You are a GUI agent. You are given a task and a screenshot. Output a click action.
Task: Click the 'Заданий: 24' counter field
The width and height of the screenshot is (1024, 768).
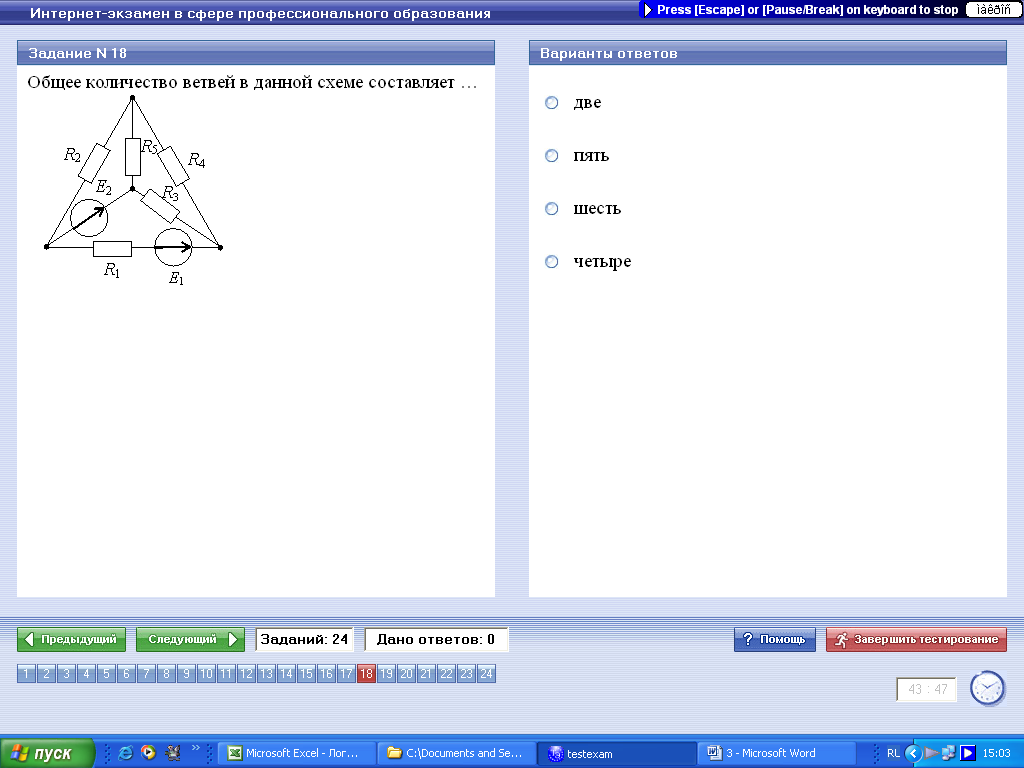tap(304, 639)
